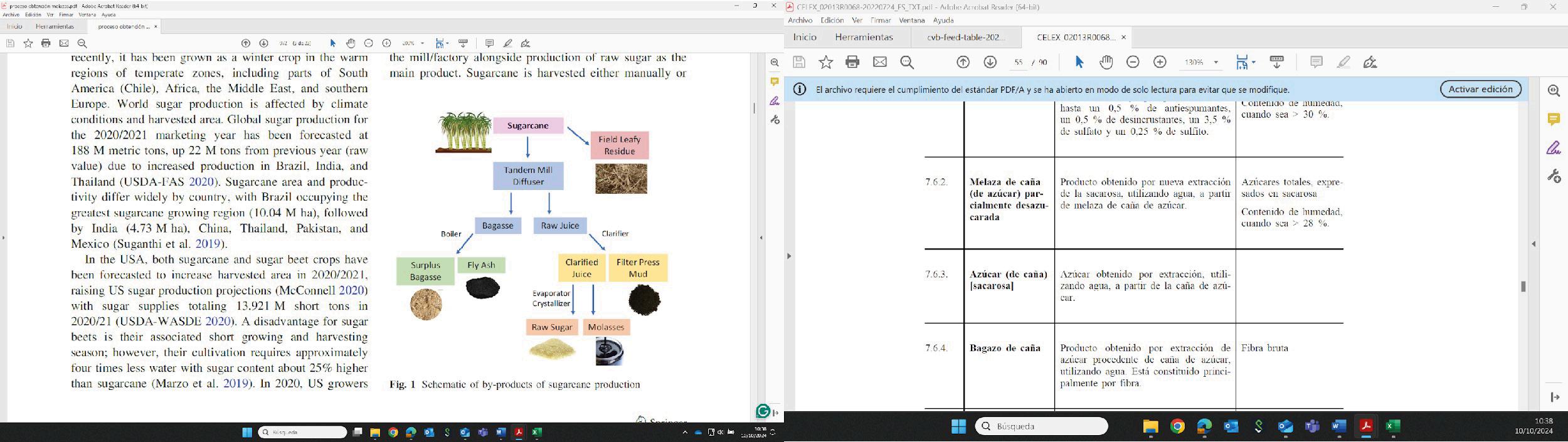Click the info icon in the PDF/A notification bar
Image resolution: width=1568 pixels, height=442 pixels.
pyautogui.click(x=800, y=89)
